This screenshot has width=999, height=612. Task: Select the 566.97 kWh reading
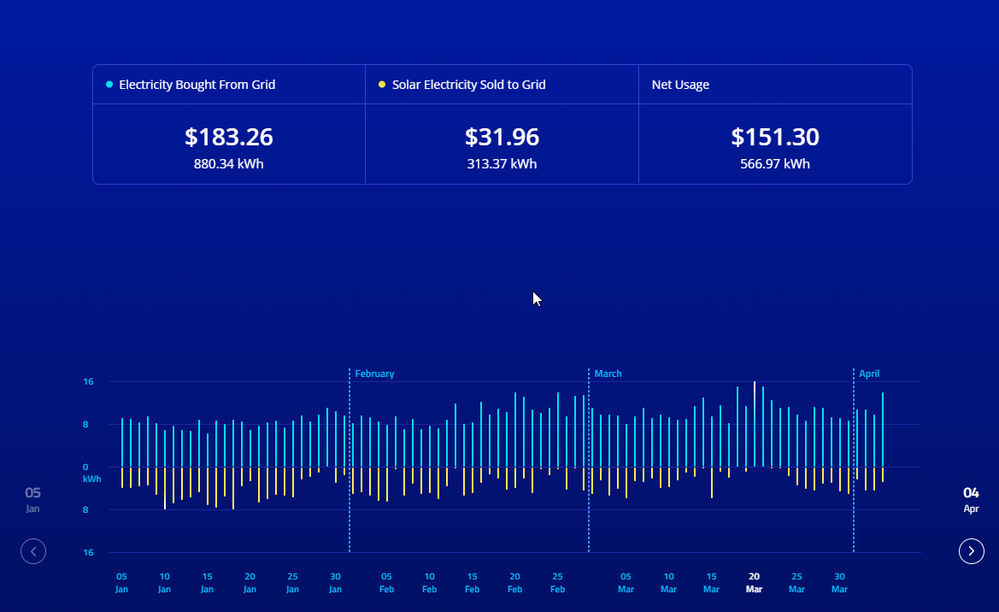[x=775, y=164]
